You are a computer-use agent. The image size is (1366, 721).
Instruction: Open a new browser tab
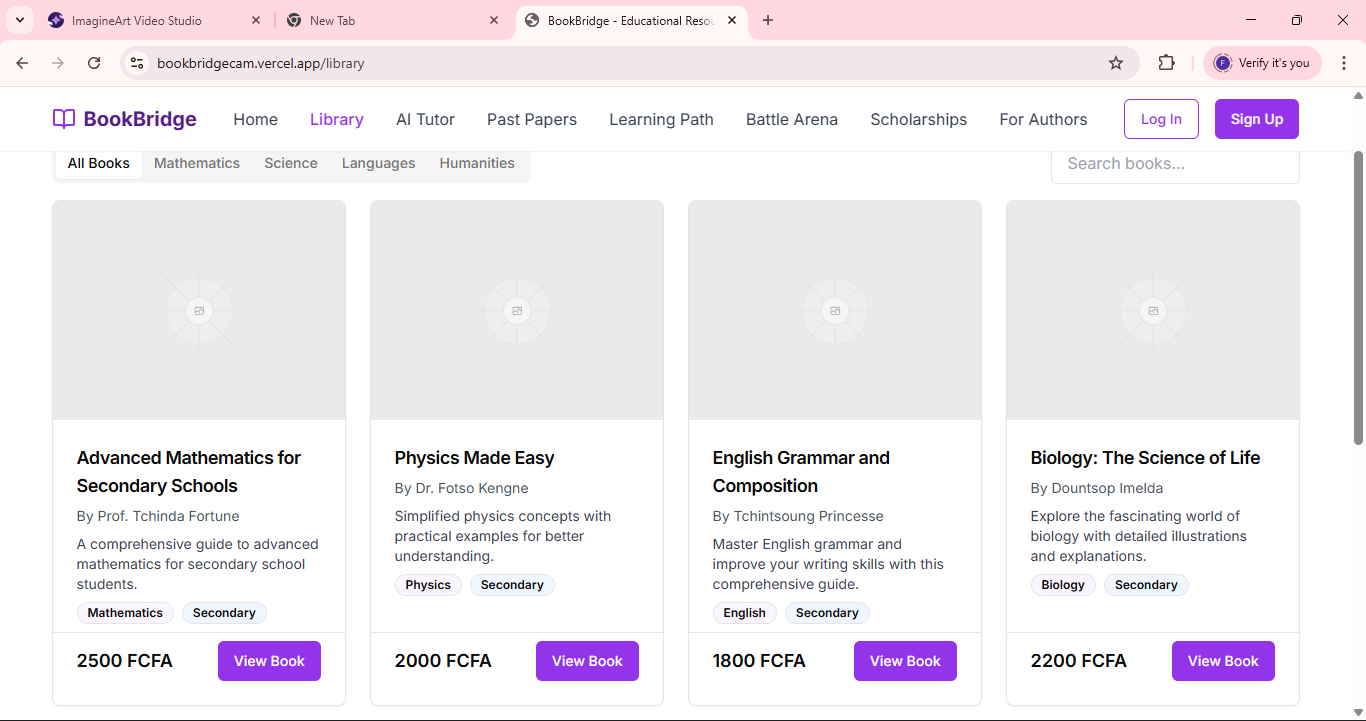768,20
